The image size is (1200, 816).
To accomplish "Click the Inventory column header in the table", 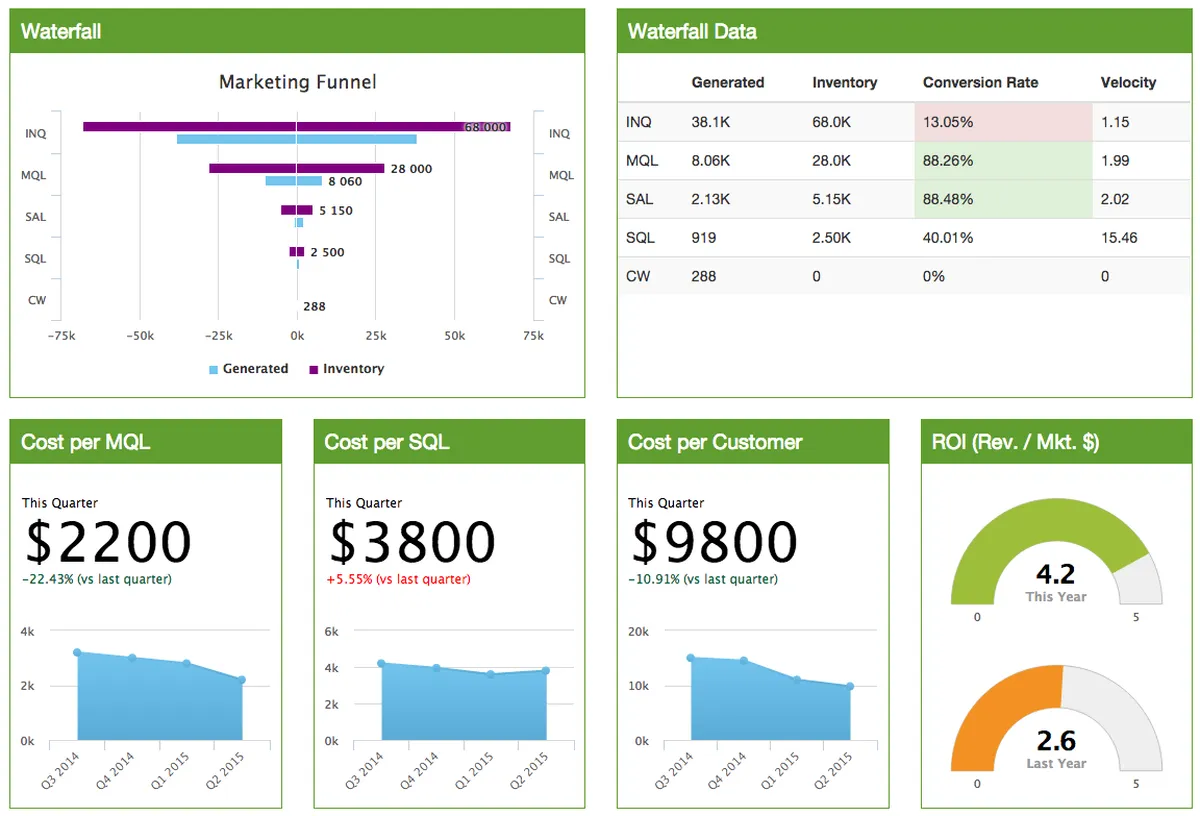I will [844, 83].
